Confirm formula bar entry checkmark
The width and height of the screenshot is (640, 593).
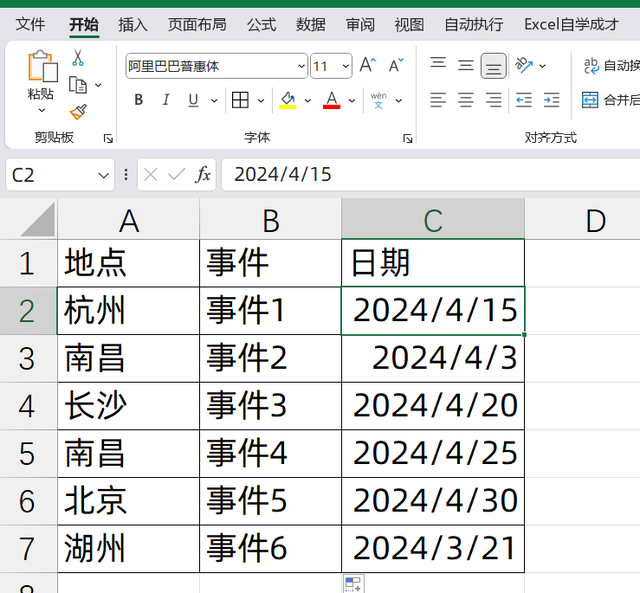coord(176,175)
